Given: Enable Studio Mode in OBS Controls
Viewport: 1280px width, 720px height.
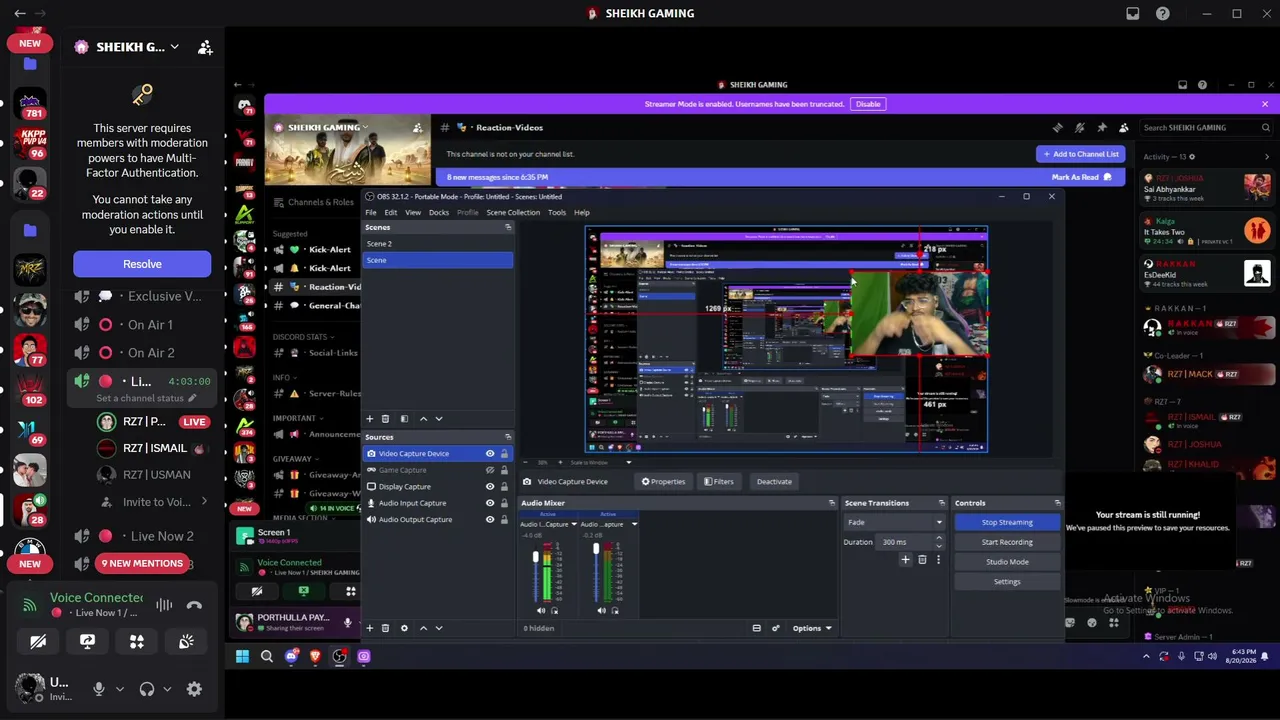Looking at the screenshot, I should (1007, 562).
